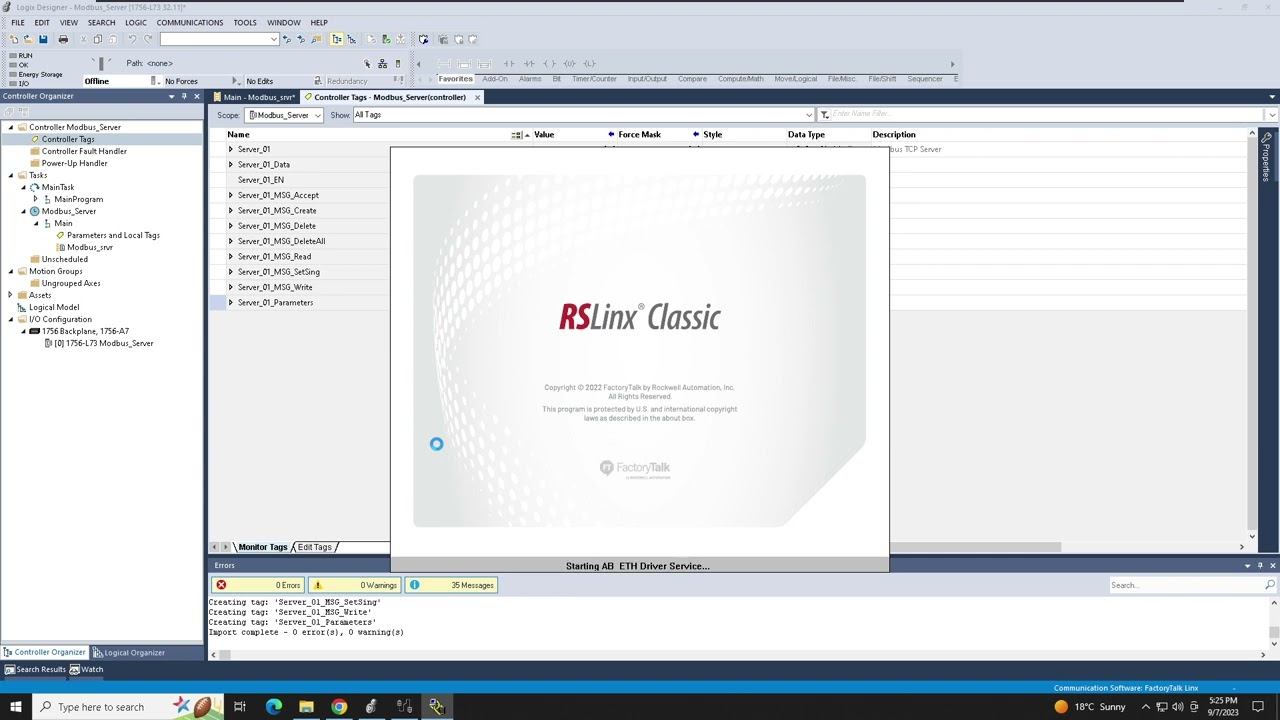
Task: Click the Undo toolbar icon
Action: [131, 39]
